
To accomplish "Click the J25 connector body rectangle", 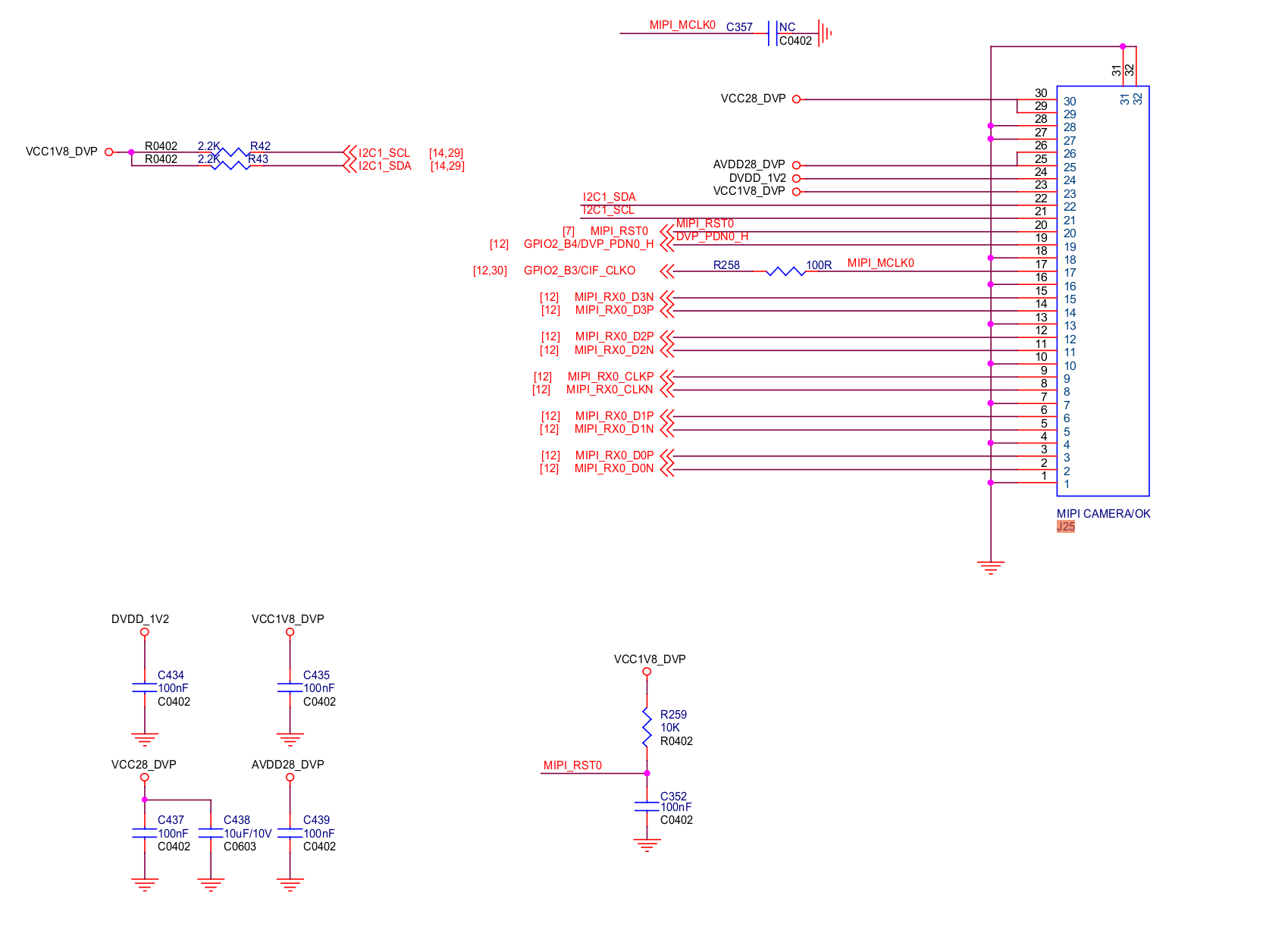I will point(1103,291).
